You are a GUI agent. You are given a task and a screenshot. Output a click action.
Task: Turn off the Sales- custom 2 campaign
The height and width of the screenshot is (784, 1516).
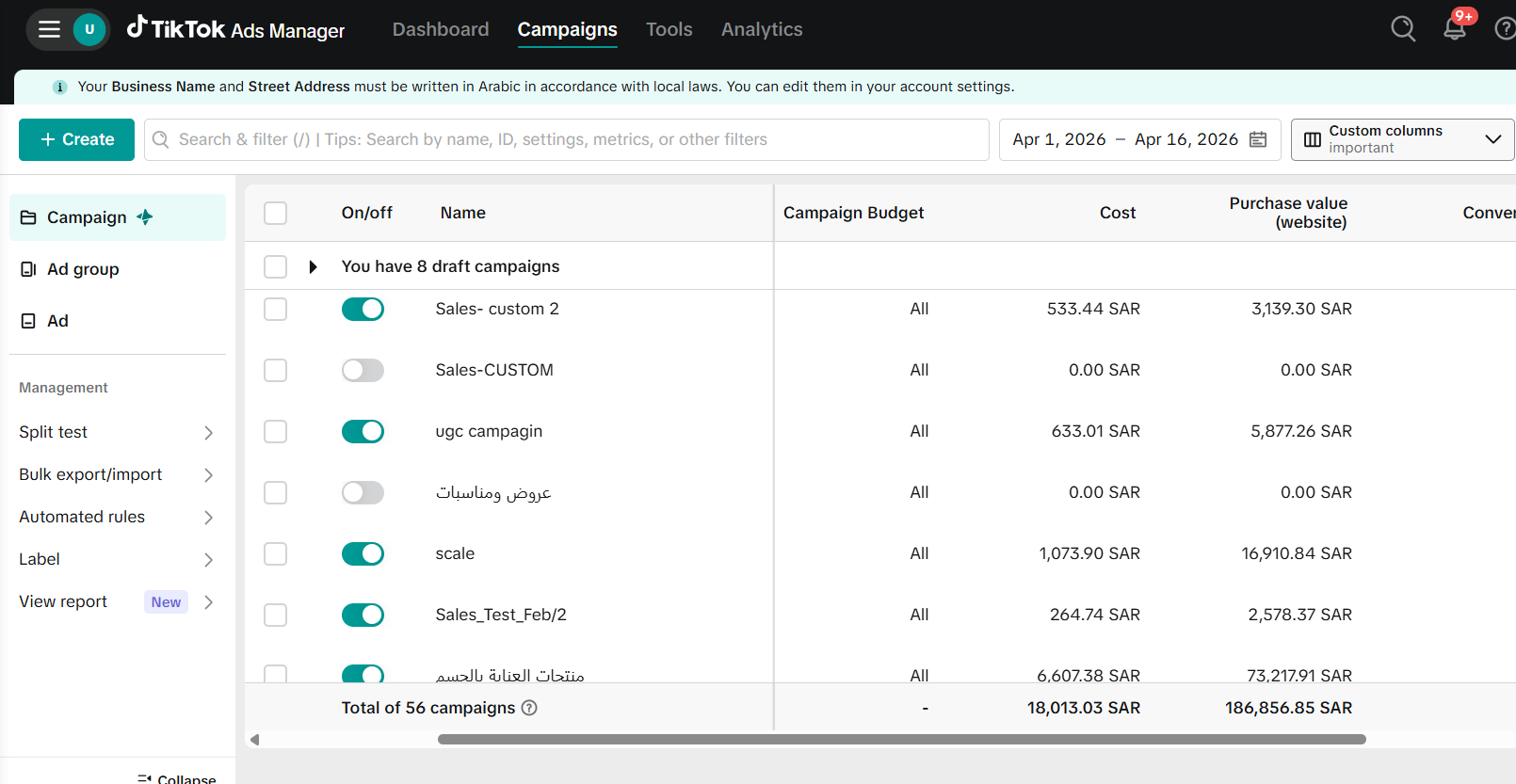click(363, 309)
